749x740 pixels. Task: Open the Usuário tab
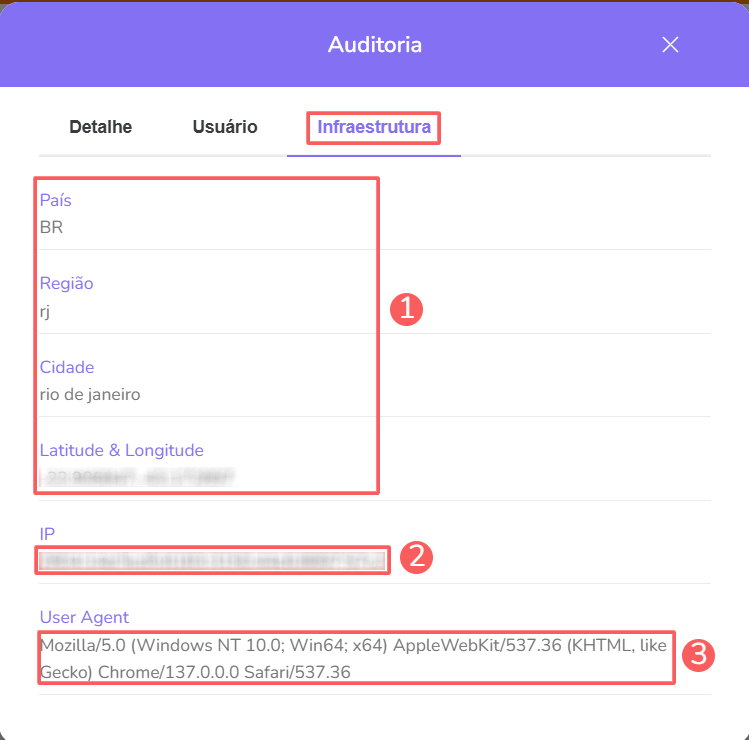click(225, 127)
